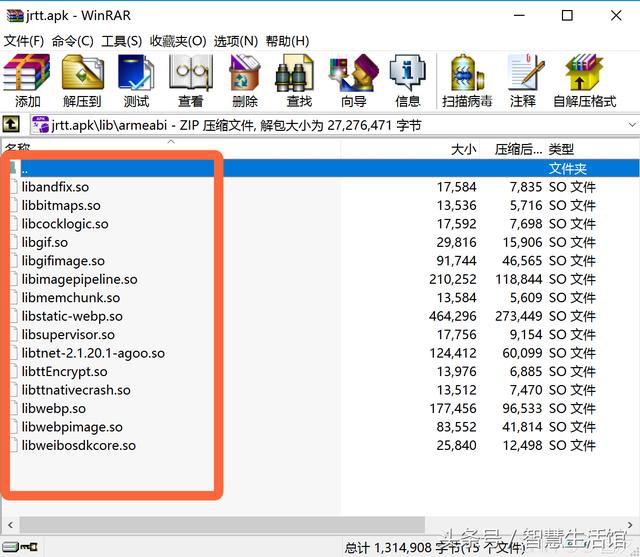Click the 查找 (Find) binoculars icon

pos(296,73)
